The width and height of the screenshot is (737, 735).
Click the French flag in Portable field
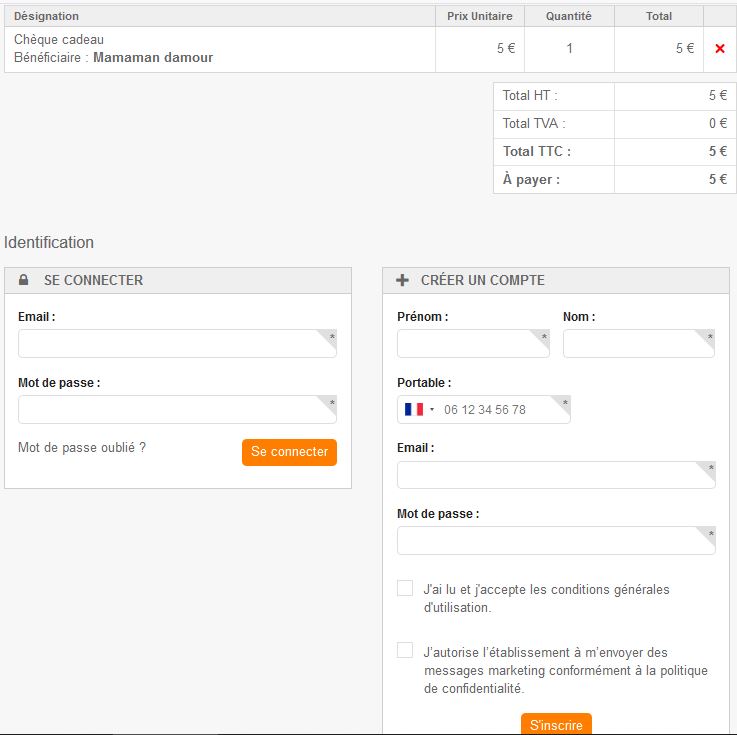pos(414,410)
